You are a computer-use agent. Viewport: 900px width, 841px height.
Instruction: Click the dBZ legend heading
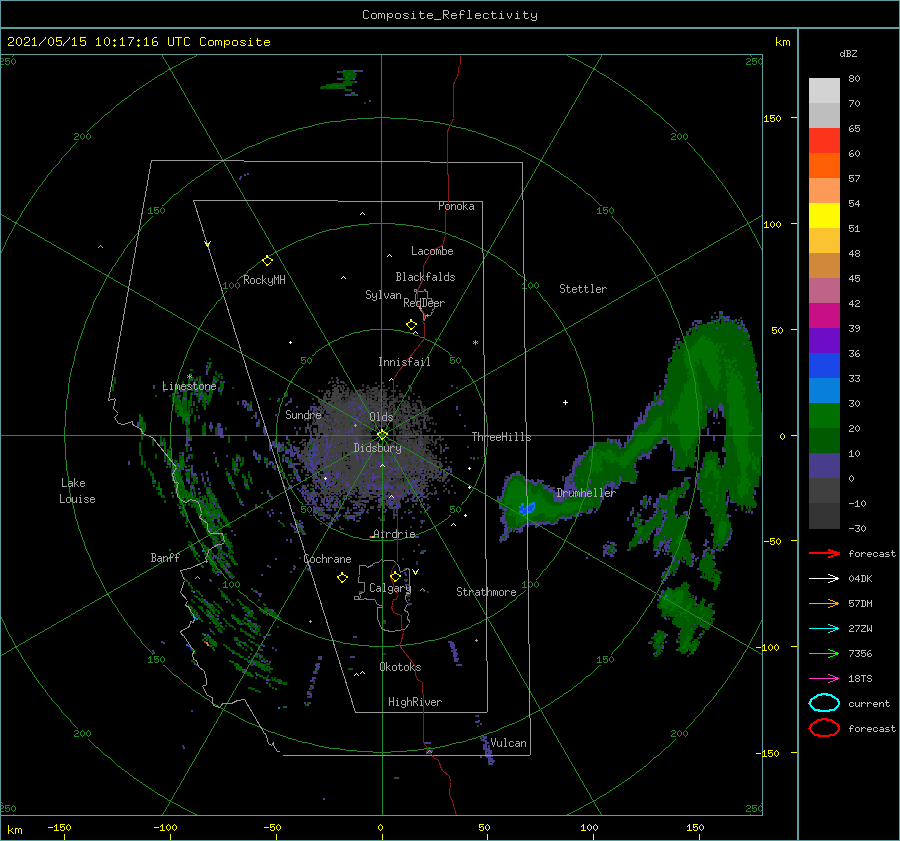click(x=848, y=53)
